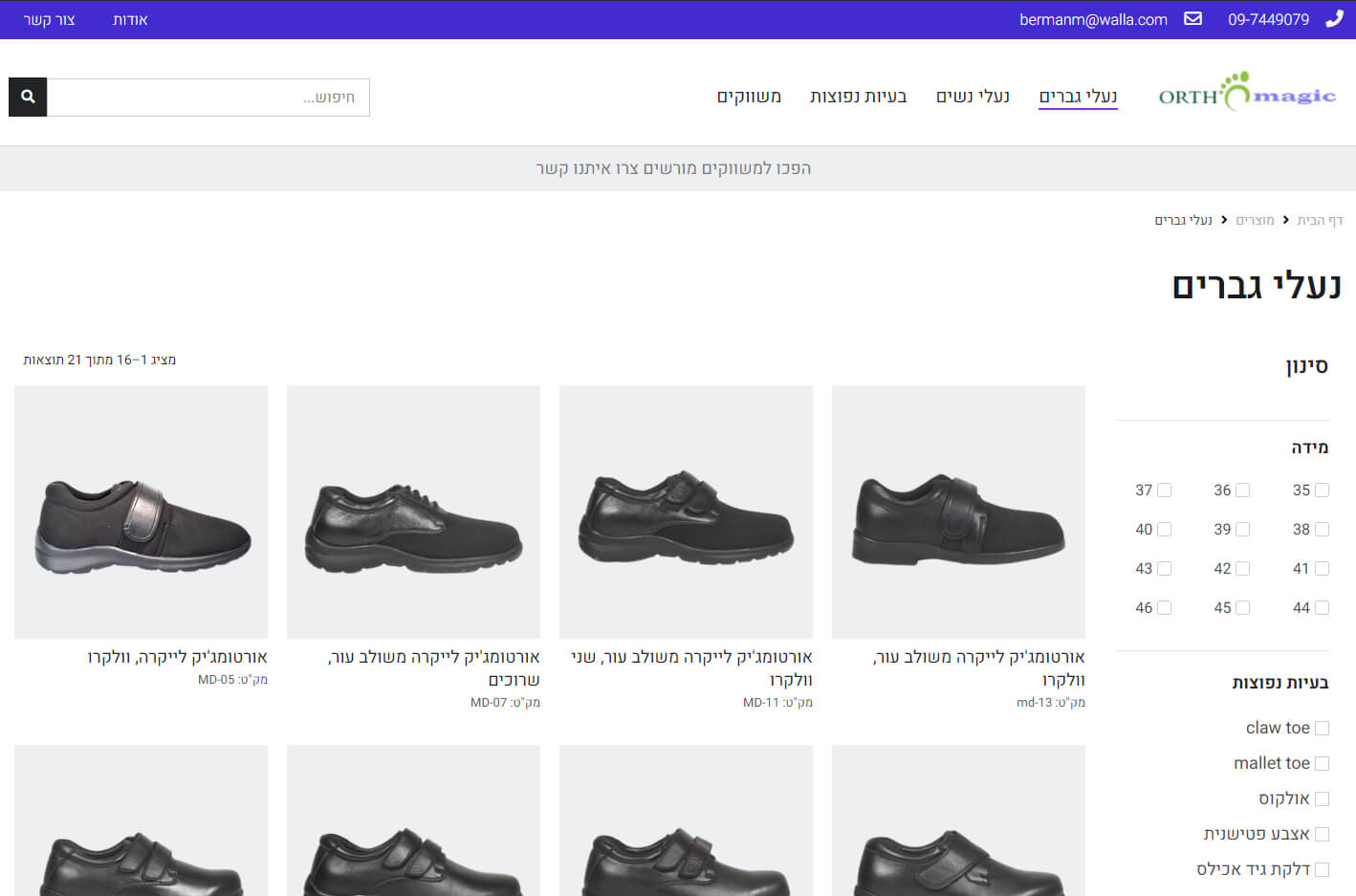Open title אורטומג'יק לייקרה משולב עור, שני וולקרו
This screenshot has height=896, width=1356.
pyautogui.click(x=691, y=668)
